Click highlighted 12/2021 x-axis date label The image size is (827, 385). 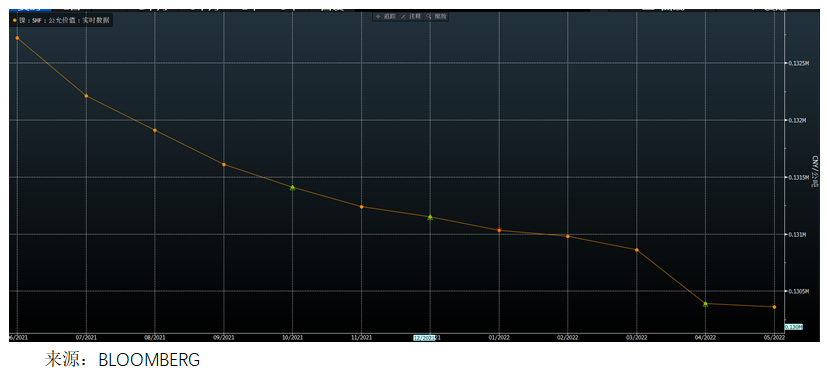424,338
